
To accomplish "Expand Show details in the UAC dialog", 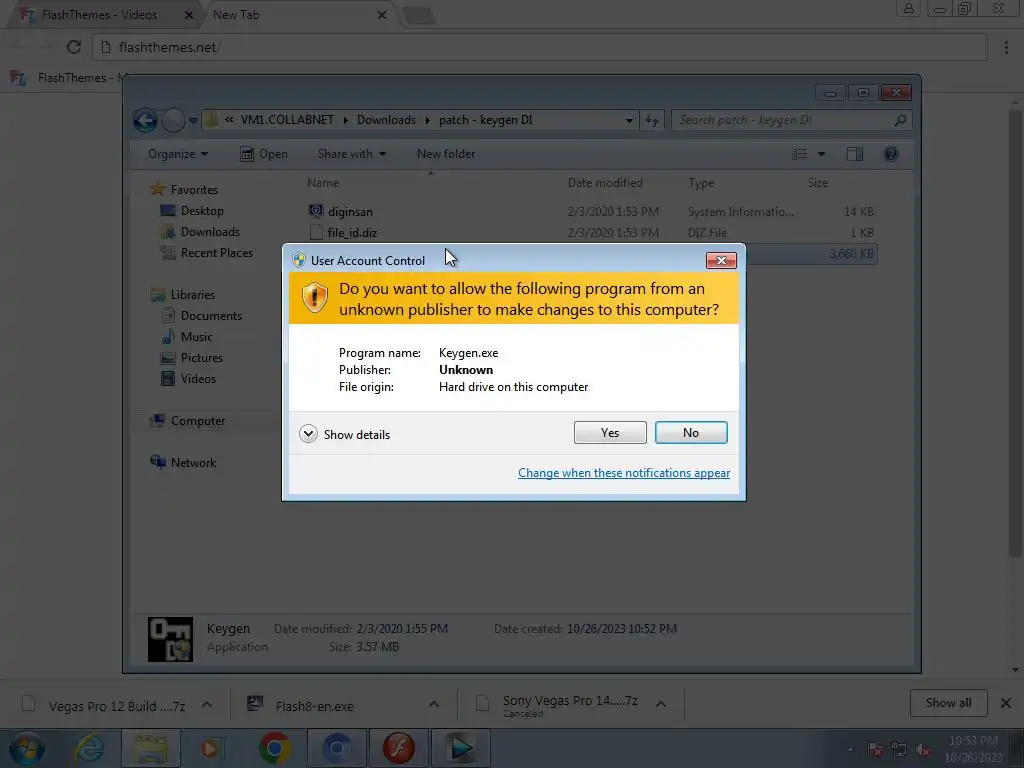I will [x=344, y=434].
